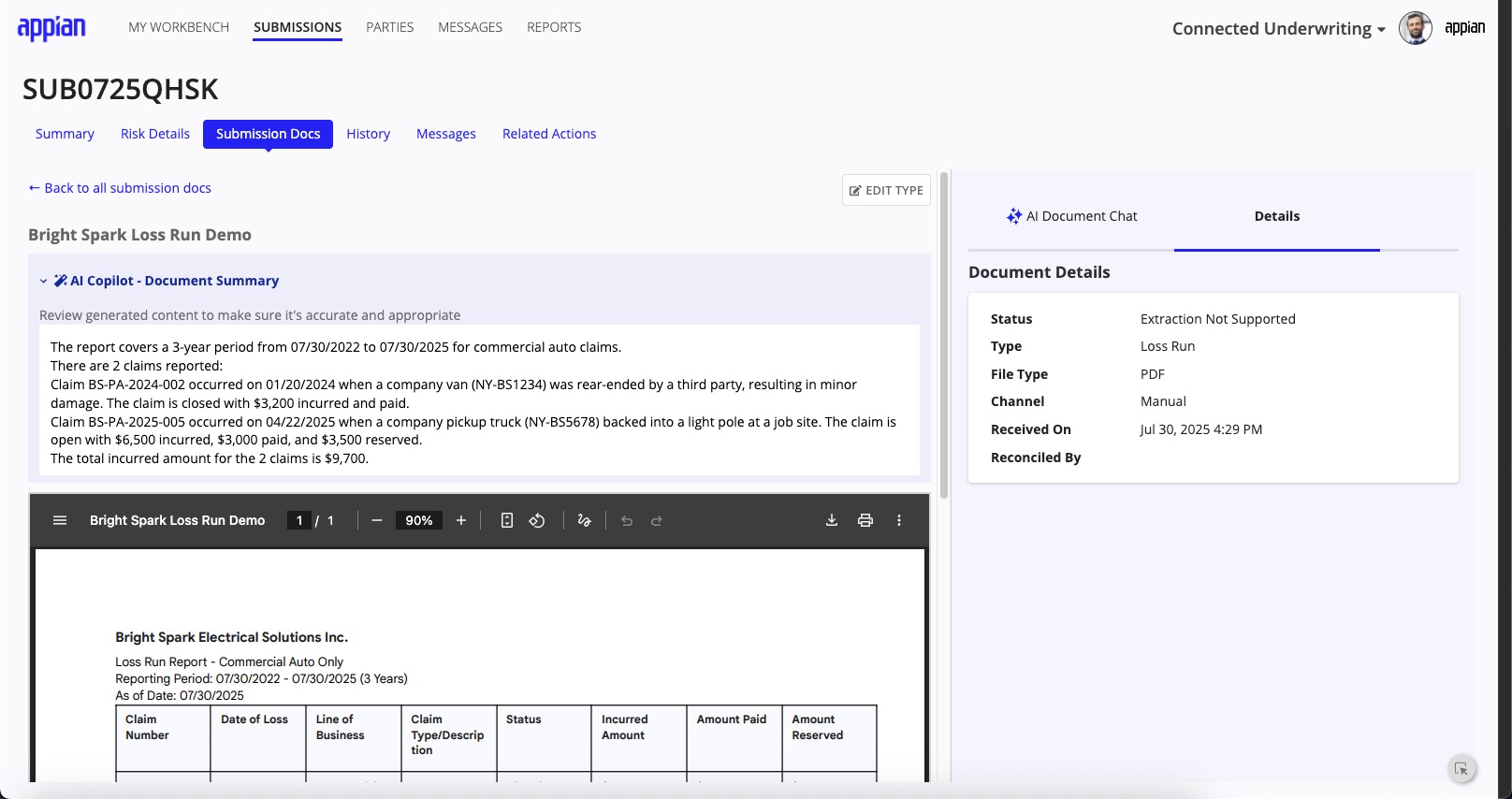Select the PDF draw annotation tool
The image size is (1512, 799).
[585, 520]
